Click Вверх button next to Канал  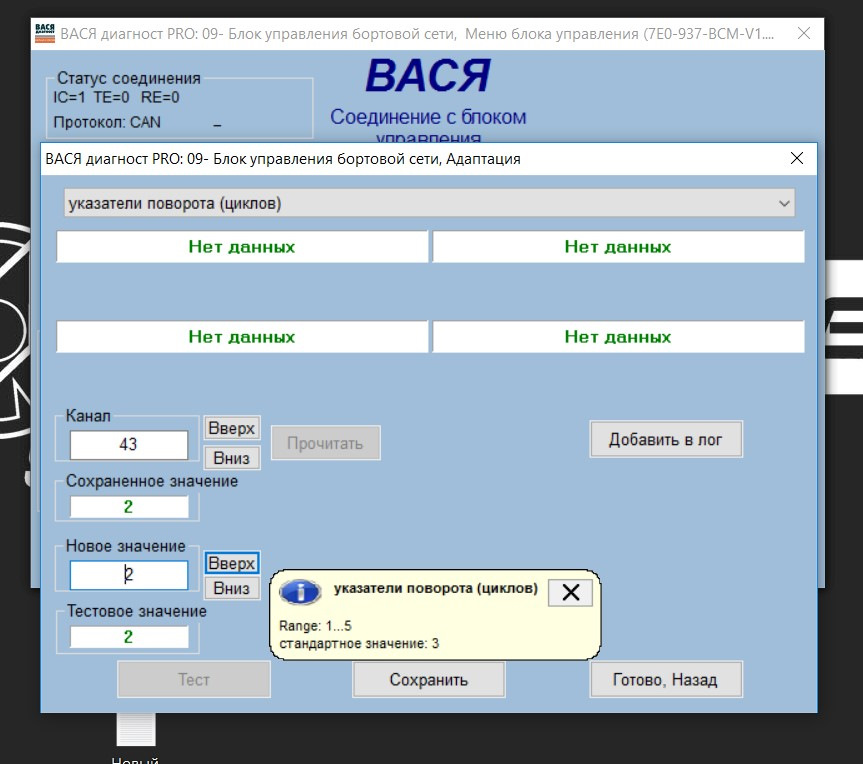click(232, 428)
